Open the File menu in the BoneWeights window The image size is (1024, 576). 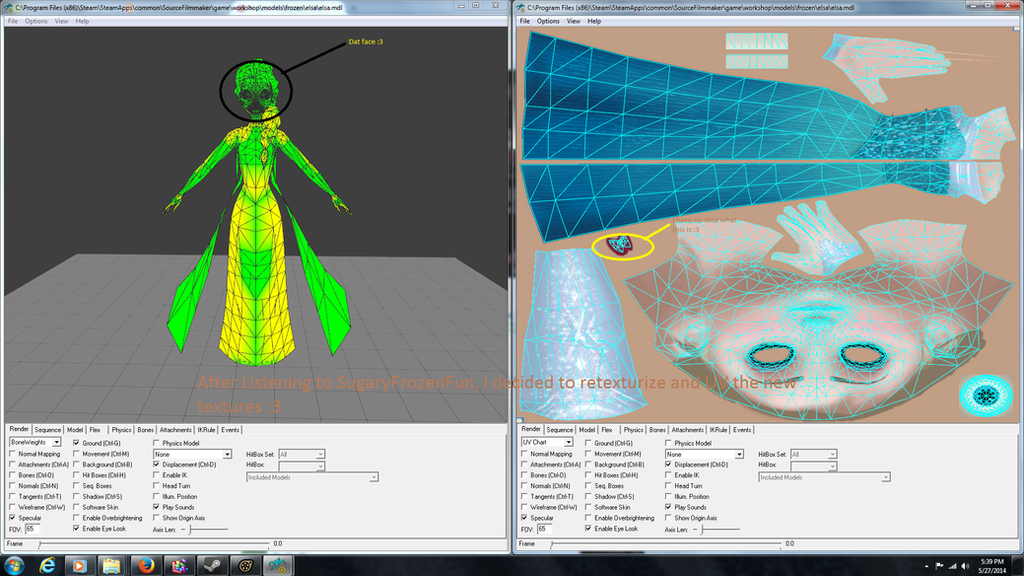[x=13, y=21]
